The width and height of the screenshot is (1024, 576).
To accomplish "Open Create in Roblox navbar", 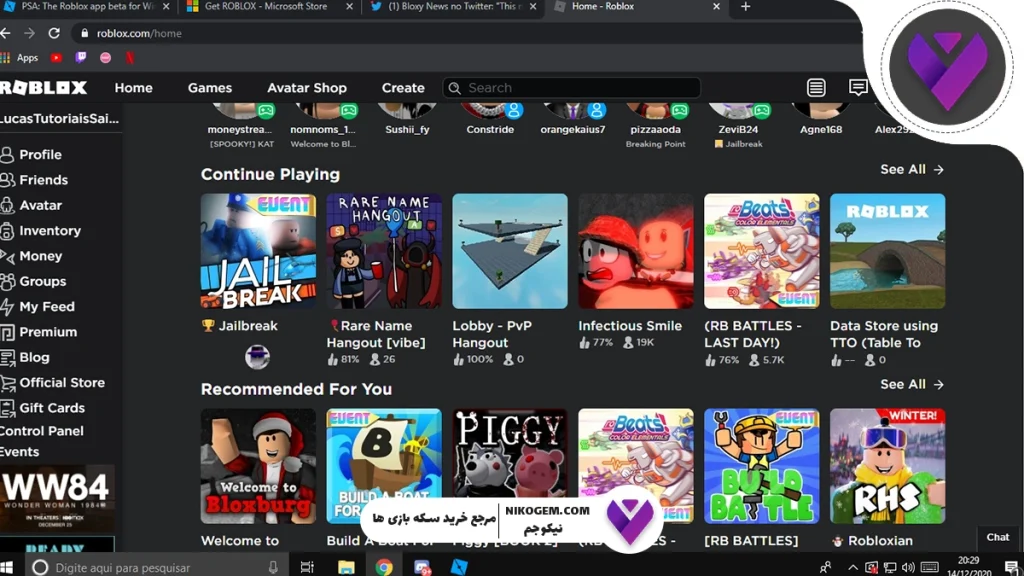I will 403,88.
